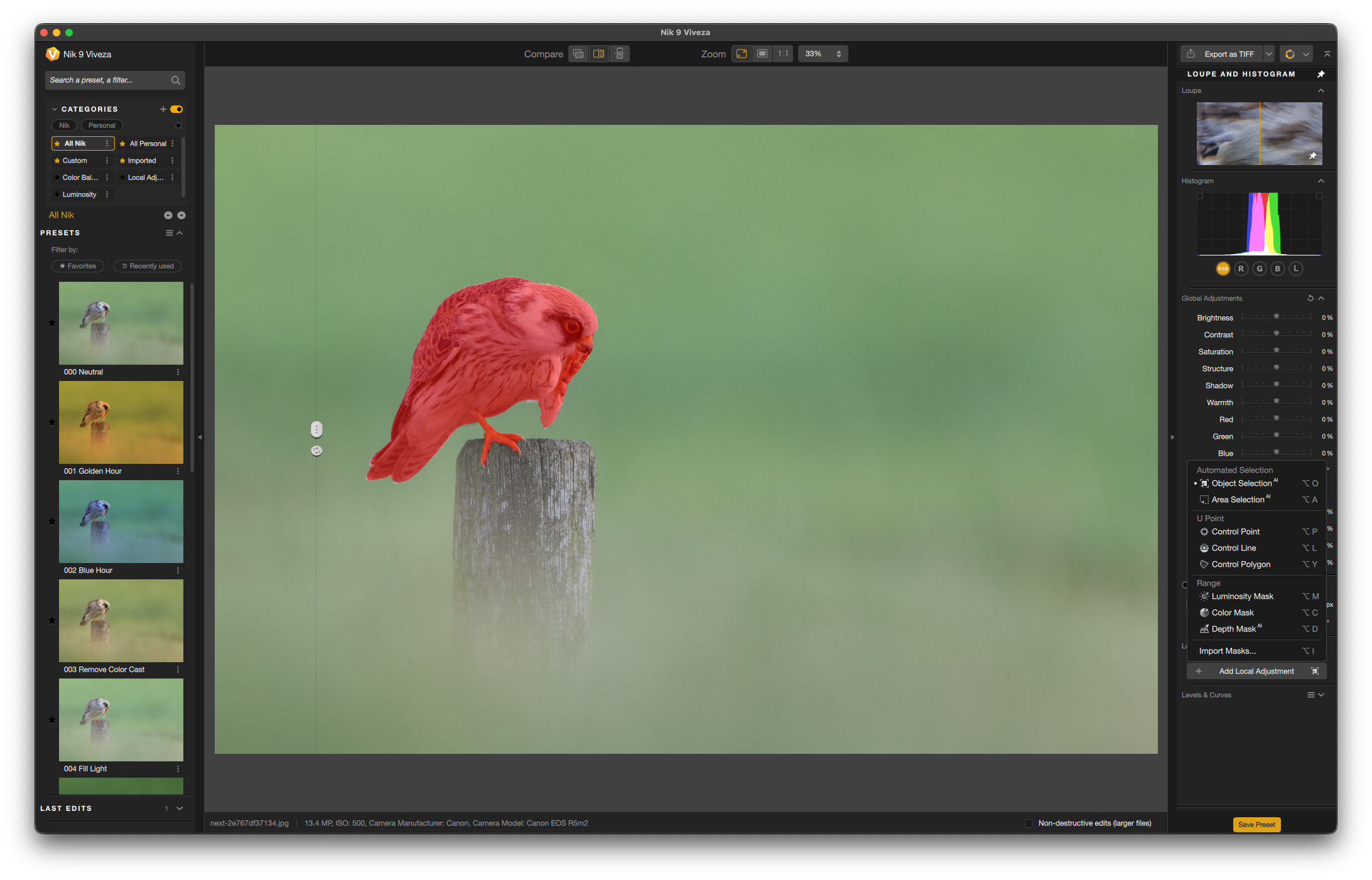Select the 001 Golden Hour preset thumbnail
Viewport: 1372px width, 880px height.
(x=121, y=422)
